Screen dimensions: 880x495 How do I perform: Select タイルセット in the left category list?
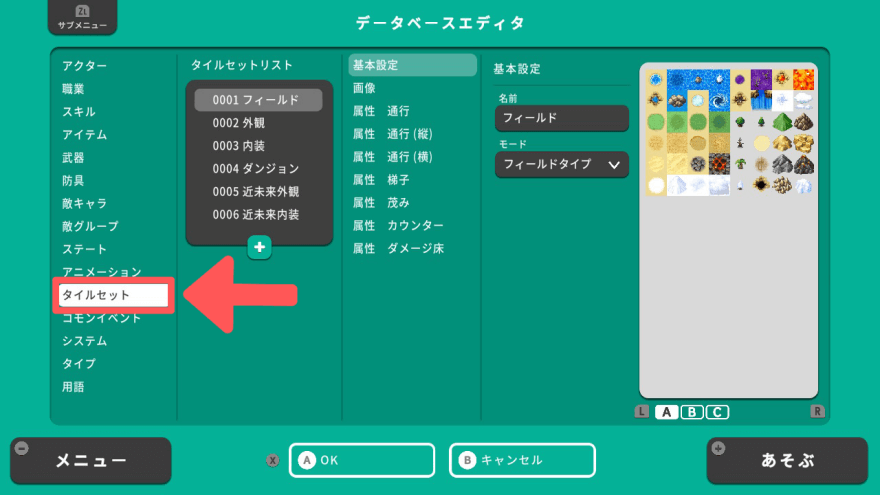coord(114,295)
